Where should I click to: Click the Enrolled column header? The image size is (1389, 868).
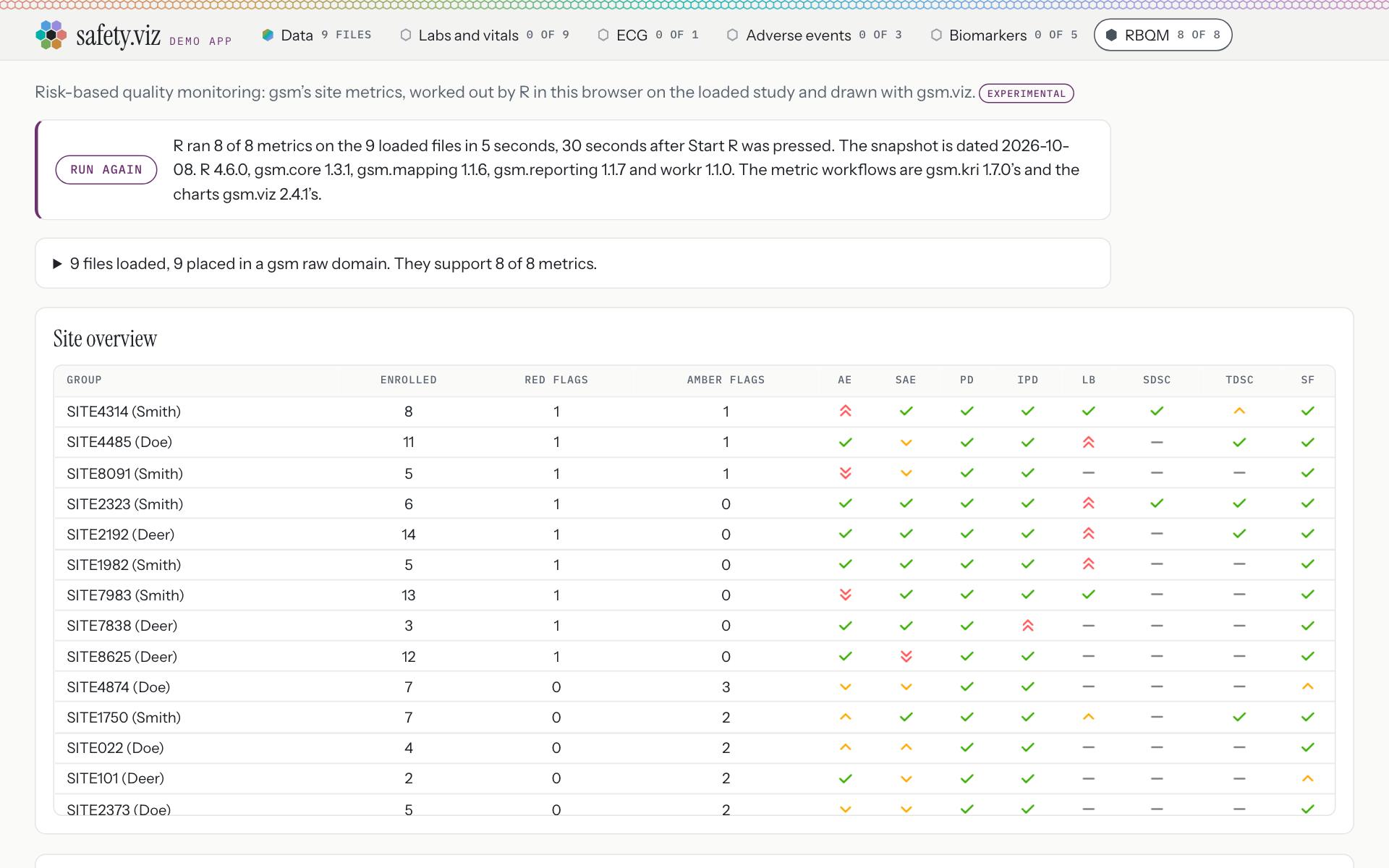(x=408, y=380)
